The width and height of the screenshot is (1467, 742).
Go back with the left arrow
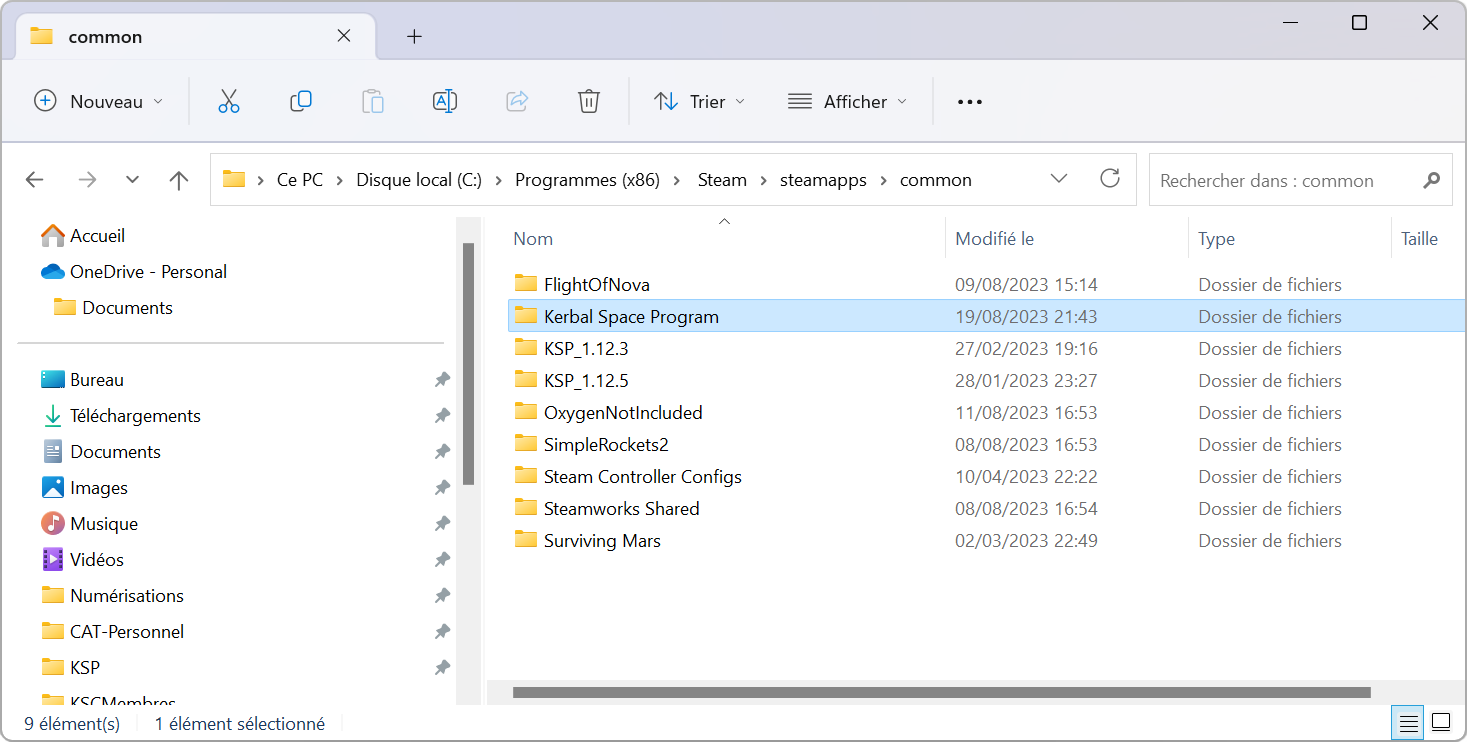(35, 180)
